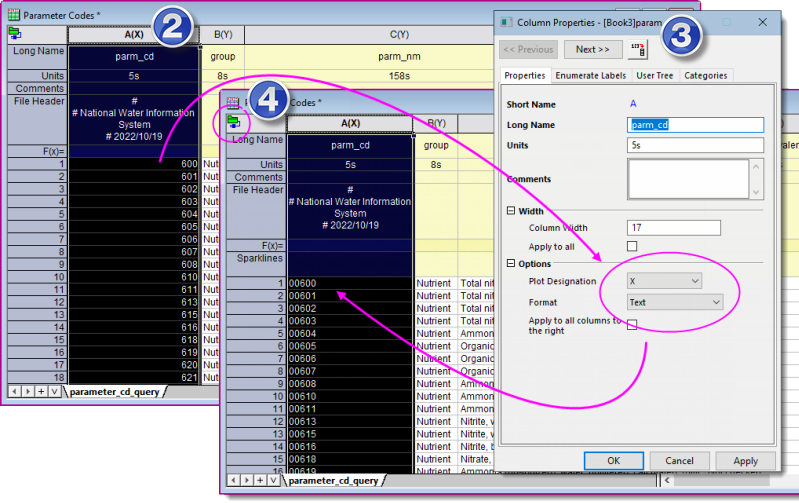Click the << Previous button
The width and height of the screenshot is (799, 503).
click(x=528, y=49)
